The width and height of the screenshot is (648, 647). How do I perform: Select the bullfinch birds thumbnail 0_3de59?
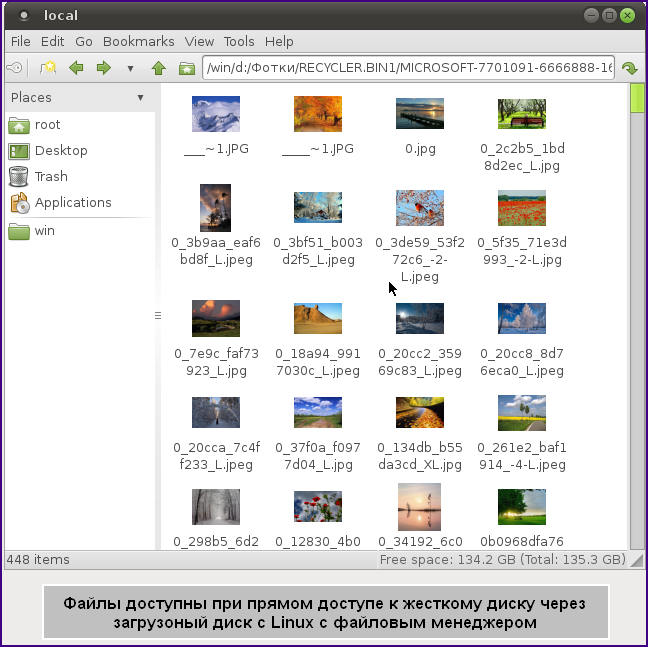coord(420,208)
